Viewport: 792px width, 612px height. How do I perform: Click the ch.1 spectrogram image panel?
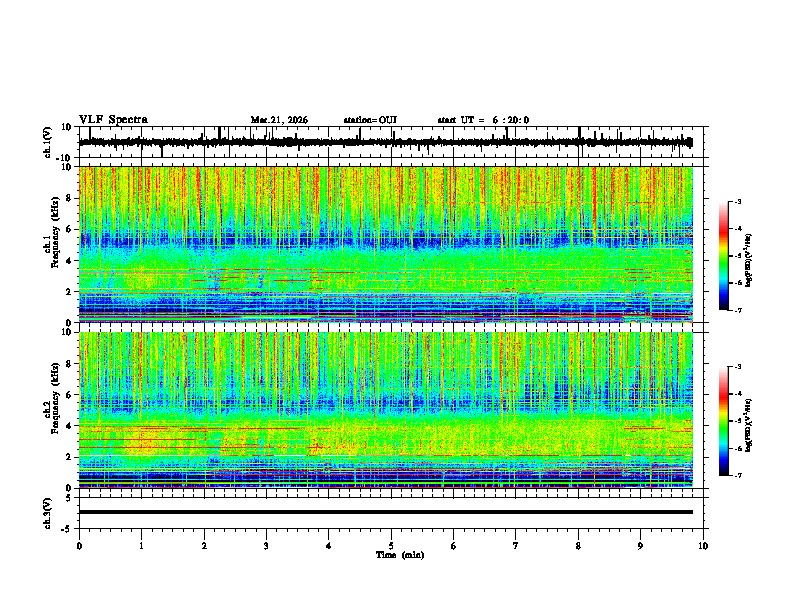pyautogui.click(x=386, y=244)
